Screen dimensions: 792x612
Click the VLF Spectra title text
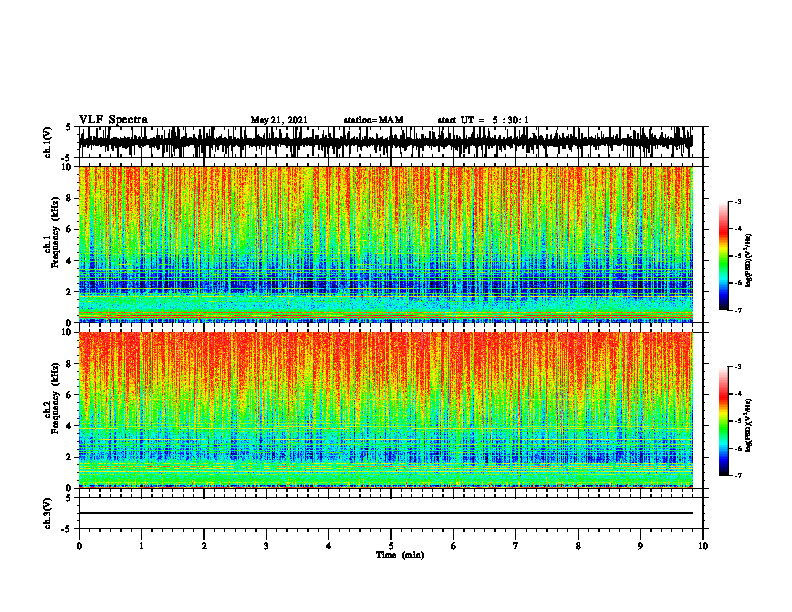tap(113, 120)
